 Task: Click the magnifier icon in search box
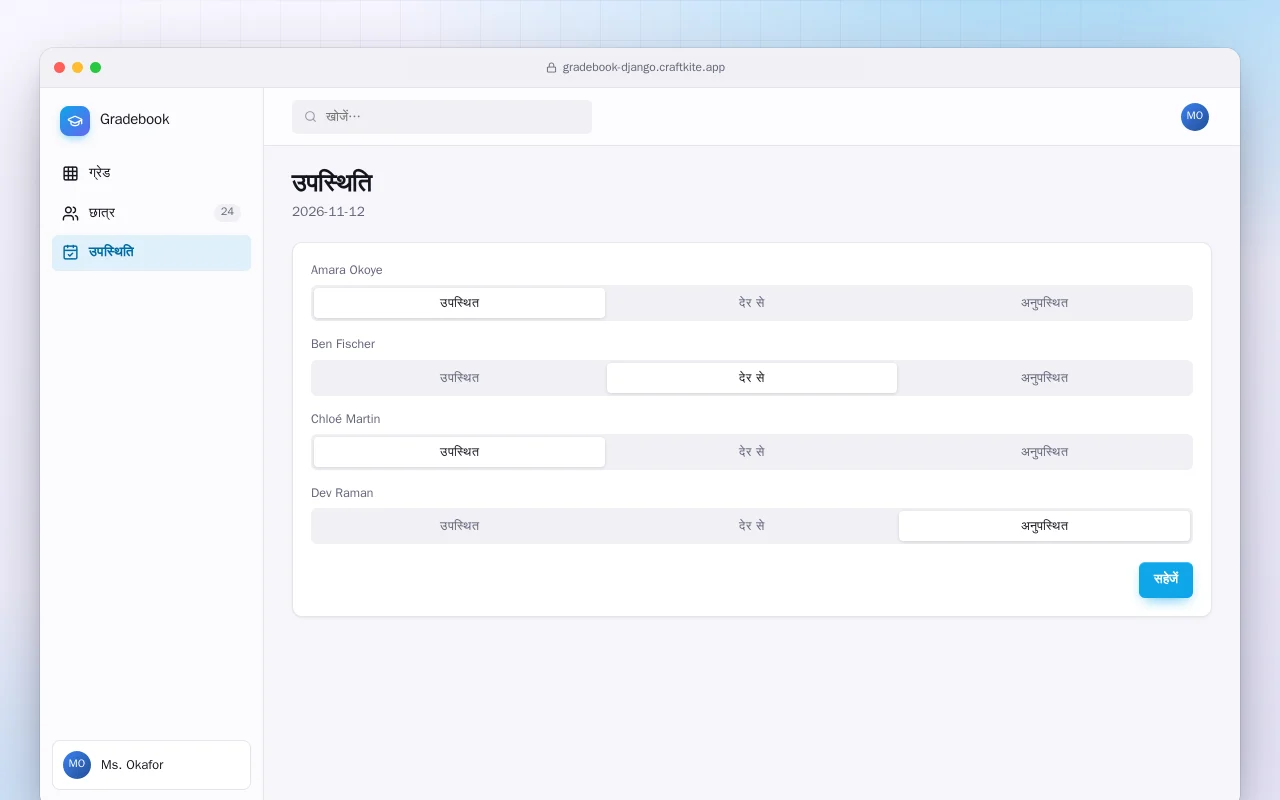[311, 117]
